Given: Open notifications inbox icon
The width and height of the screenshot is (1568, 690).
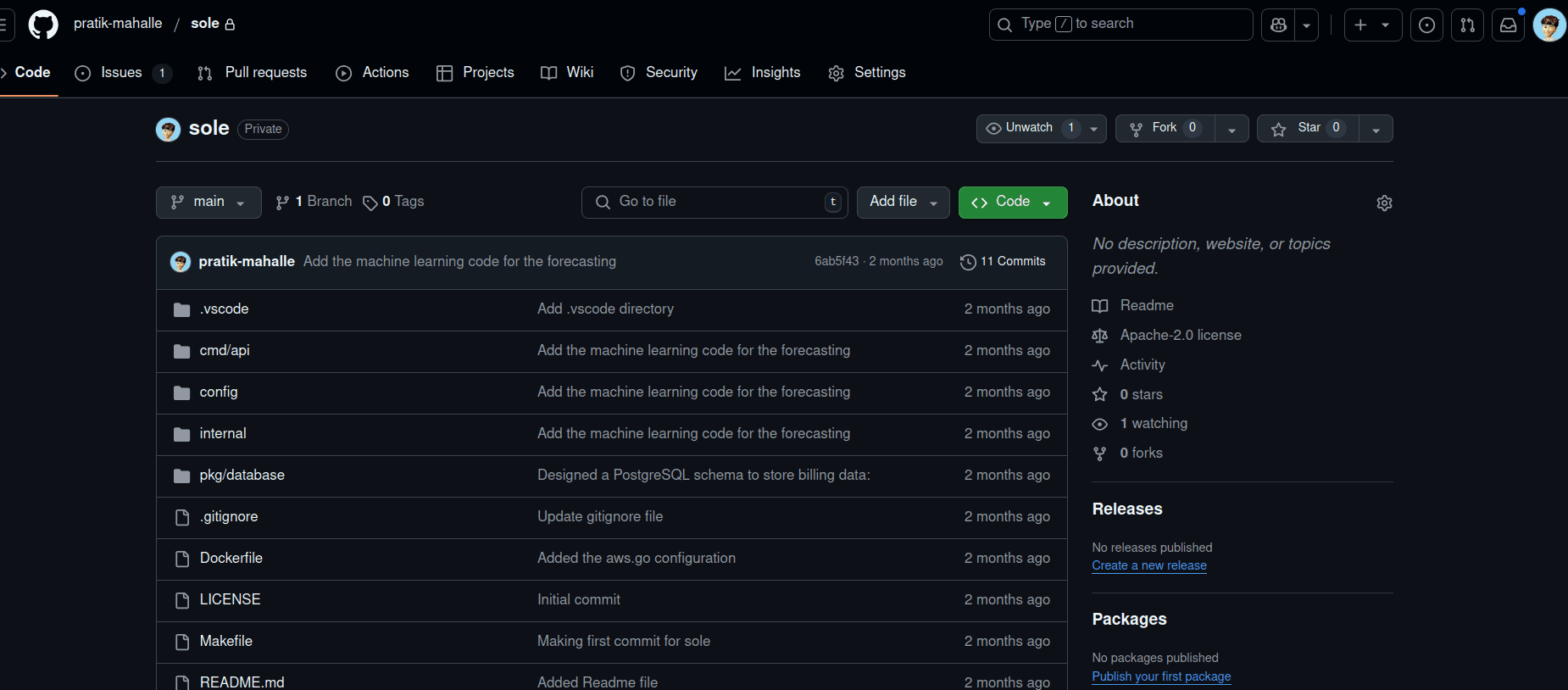Looking at the screenshot, I should pyautogui.click(x=1509, y=25).
